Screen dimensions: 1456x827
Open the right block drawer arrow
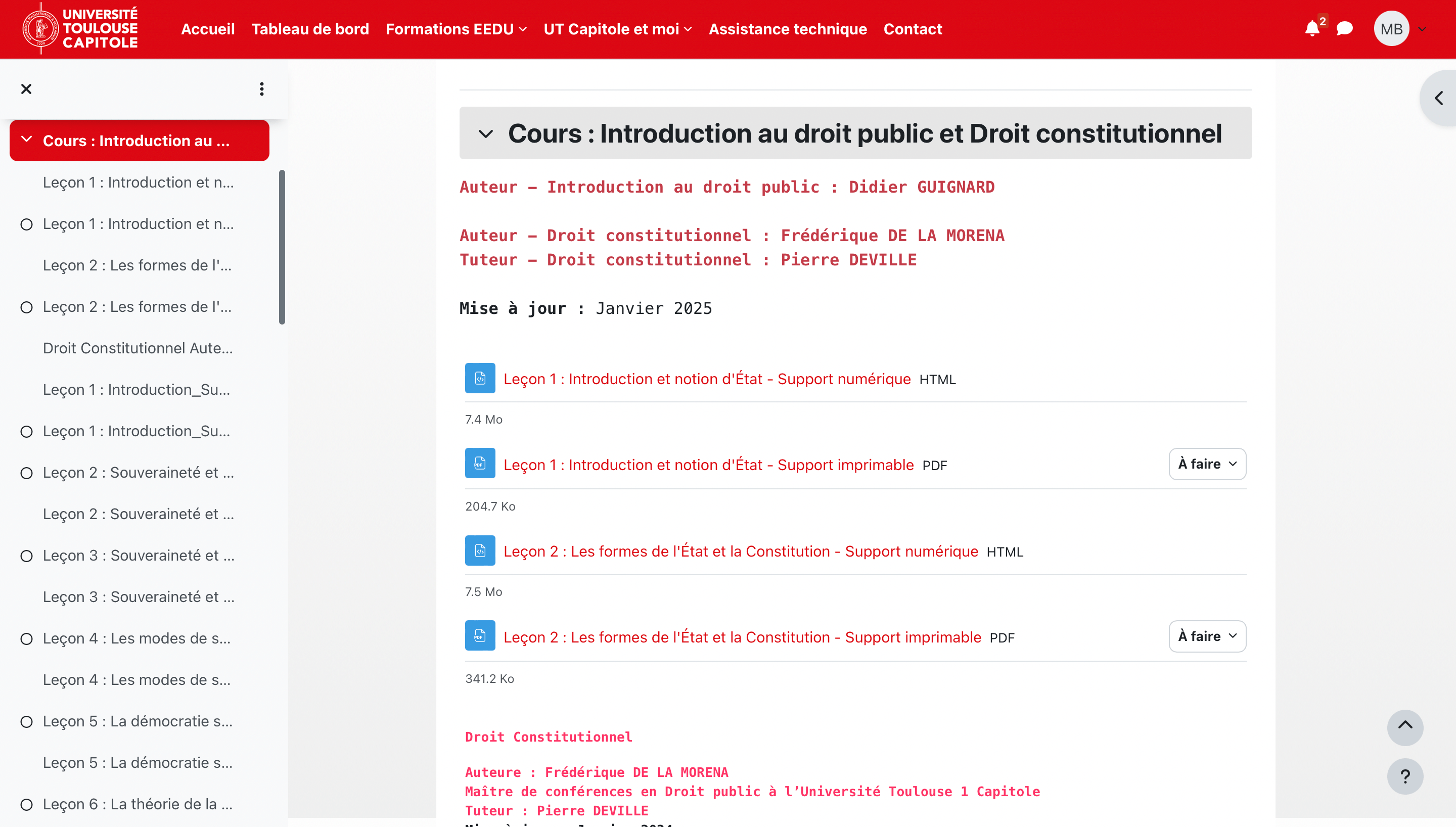pyautogui.click(x=1438, y=98)
